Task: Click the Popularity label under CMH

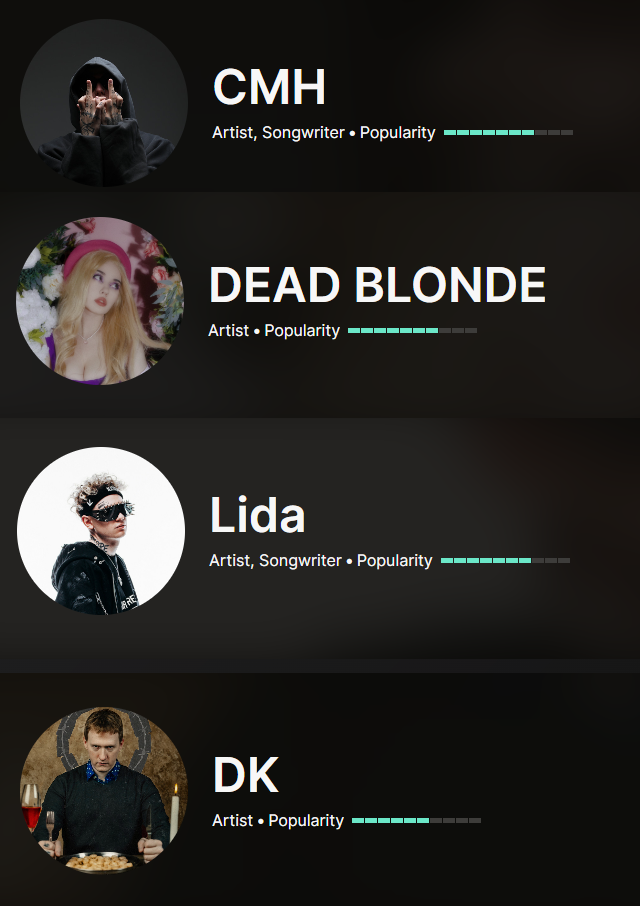Action: click(x=397, y=133)
